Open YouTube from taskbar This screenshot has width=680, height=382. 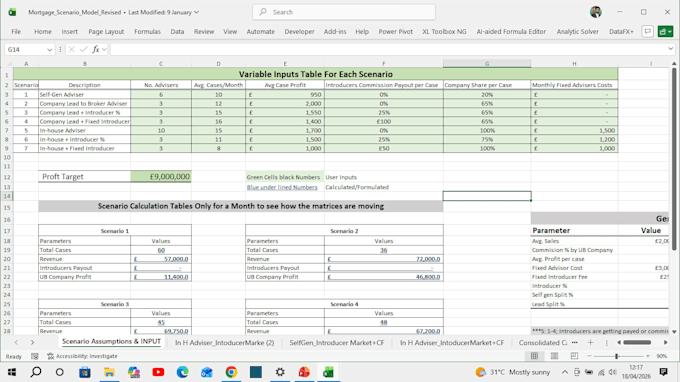[158, 372]
